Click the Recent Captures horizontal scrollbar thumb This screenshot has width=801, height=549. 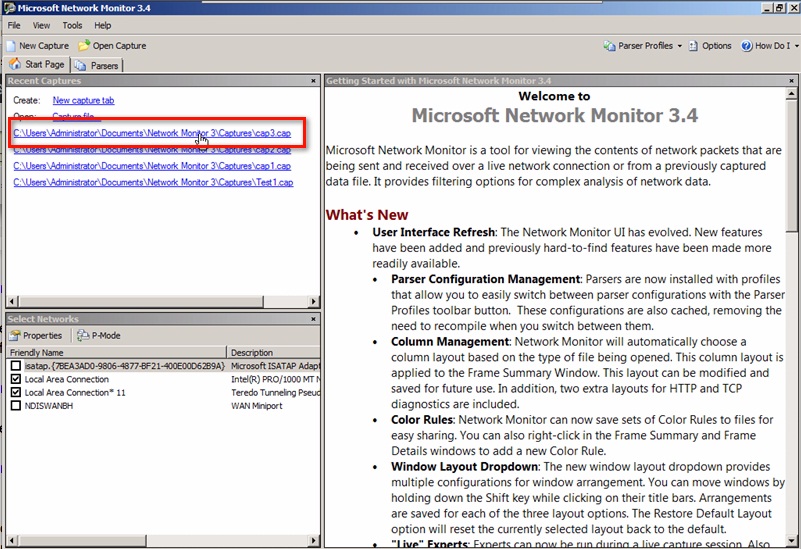tap(141, 301)
